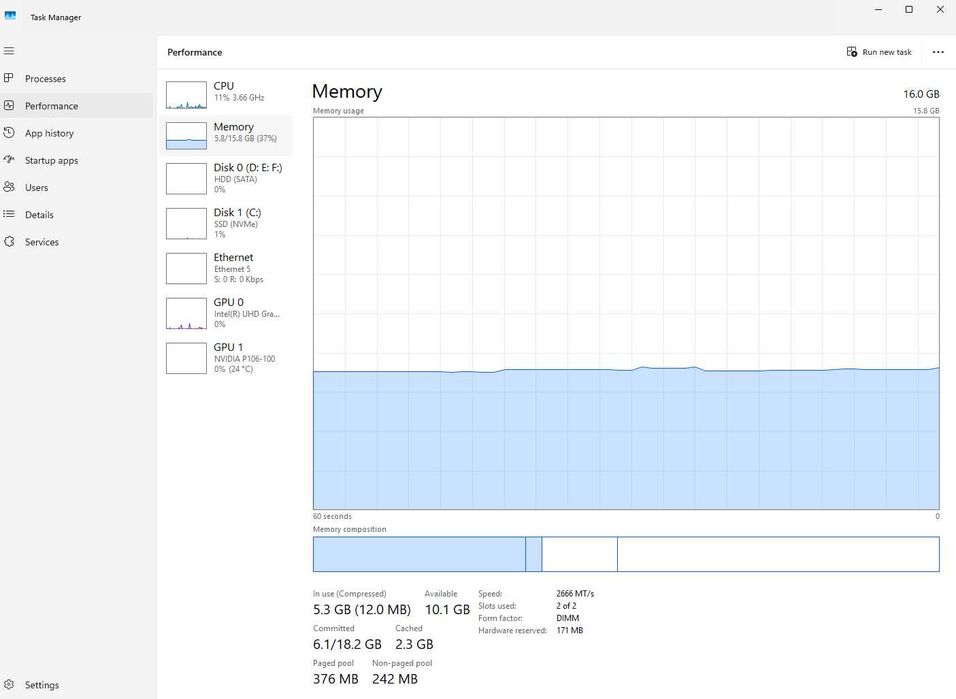
Task: Click the Ethernet resource label
Action: pos(233,257)
